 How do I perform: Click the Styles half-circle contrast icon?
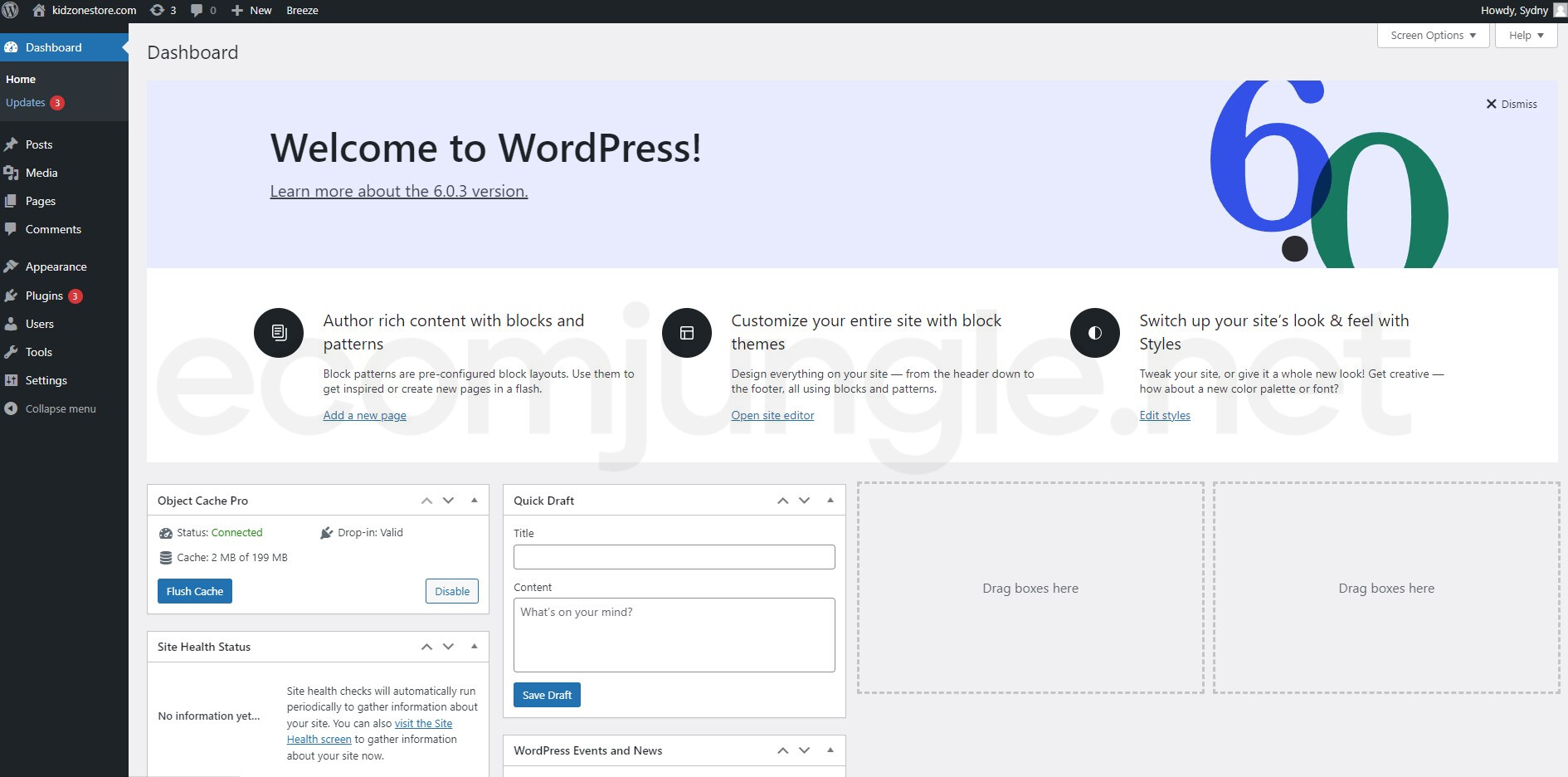[x=1095, y=333]
